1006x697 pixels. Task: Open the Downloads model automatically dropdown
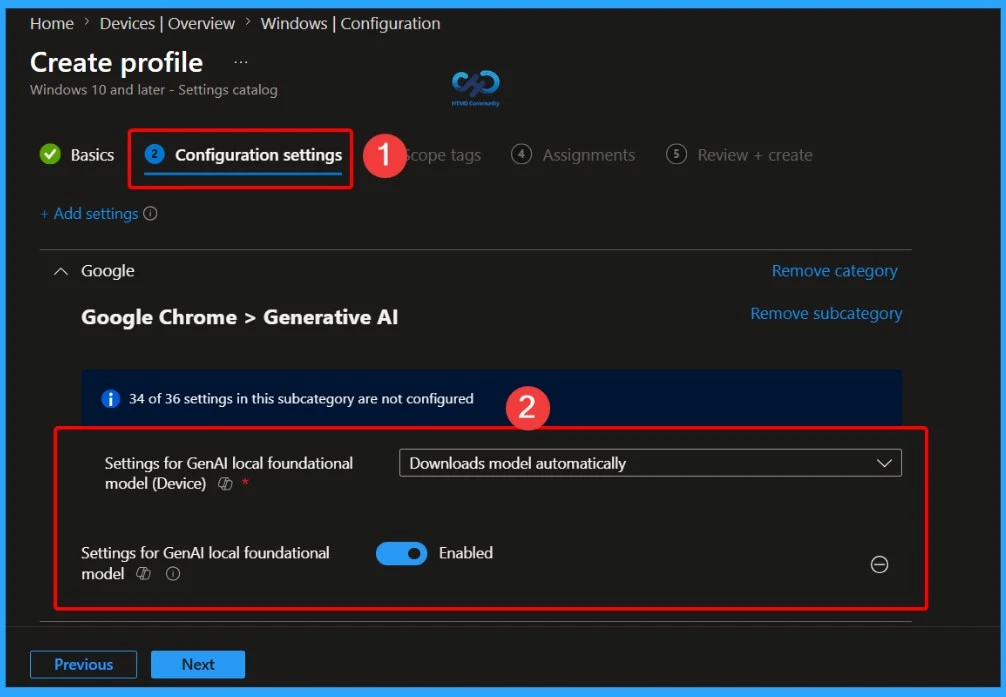(650, 463)
